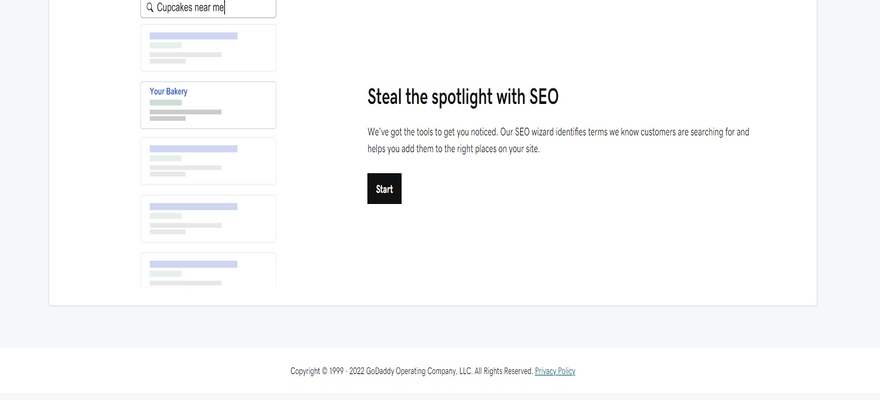Click the GoDaddy copyright notice text
880x400 pixels.
coord(411,371)
